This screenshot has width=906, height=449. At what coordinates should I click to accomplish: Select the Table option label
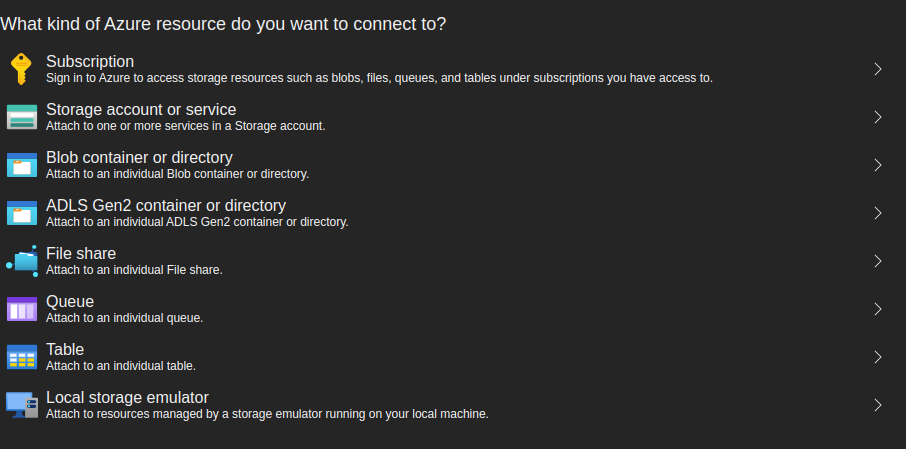point(65,350)
